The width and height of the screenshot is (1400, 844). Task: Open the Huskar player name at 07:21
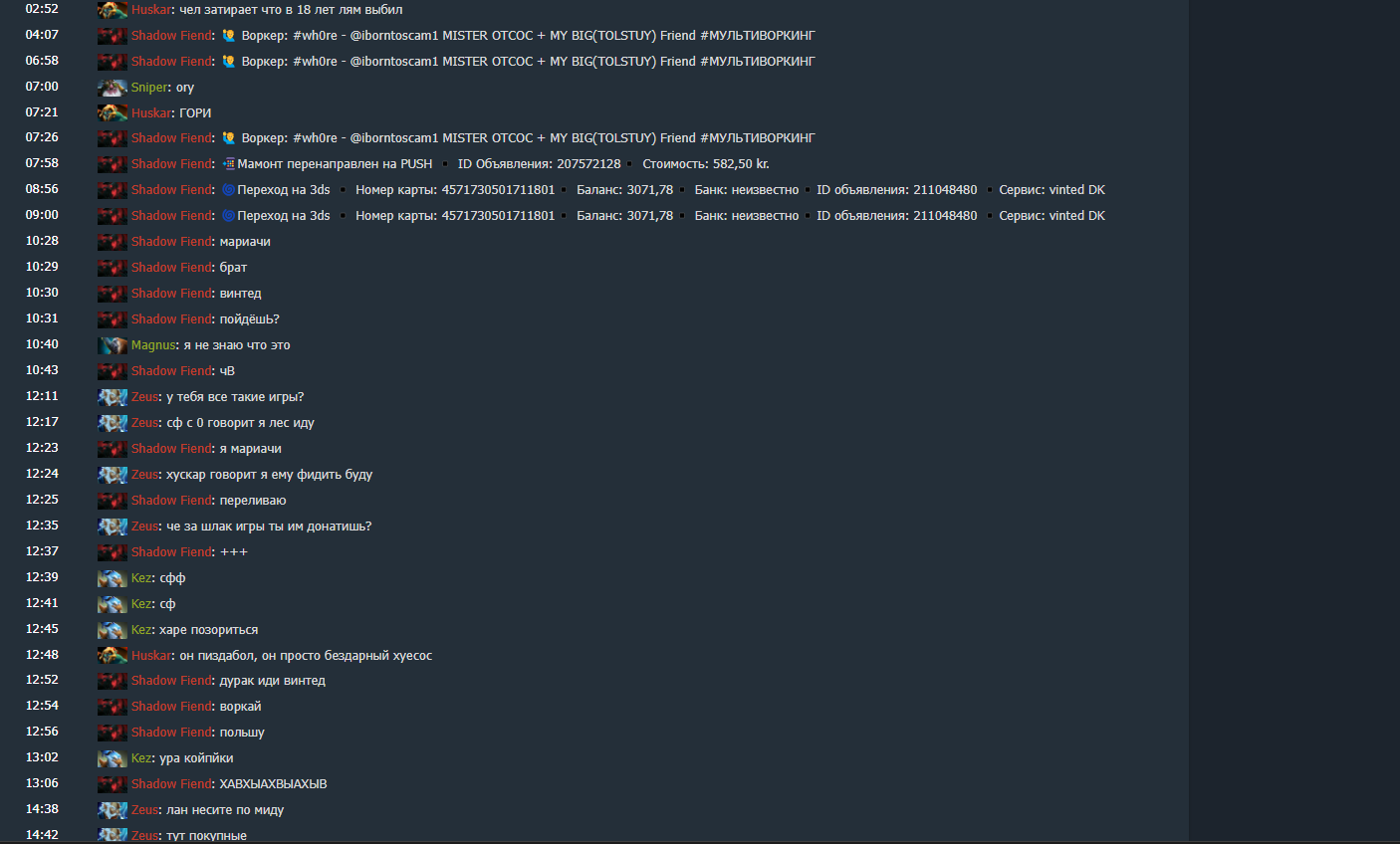click(150, 111)
